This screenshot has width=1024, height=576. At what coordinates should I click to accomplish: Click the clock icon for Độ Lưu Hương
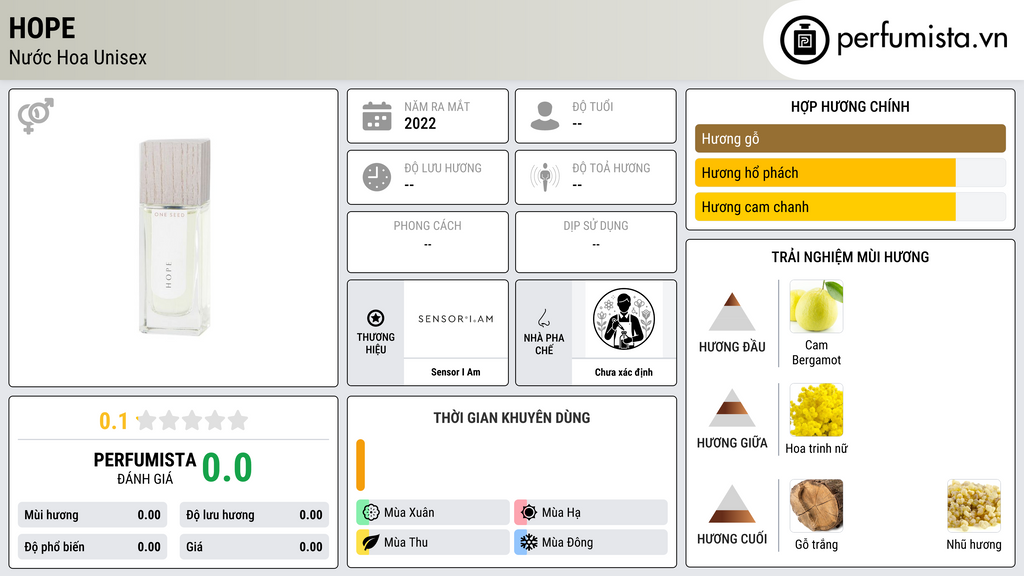(x=377, y=177)
